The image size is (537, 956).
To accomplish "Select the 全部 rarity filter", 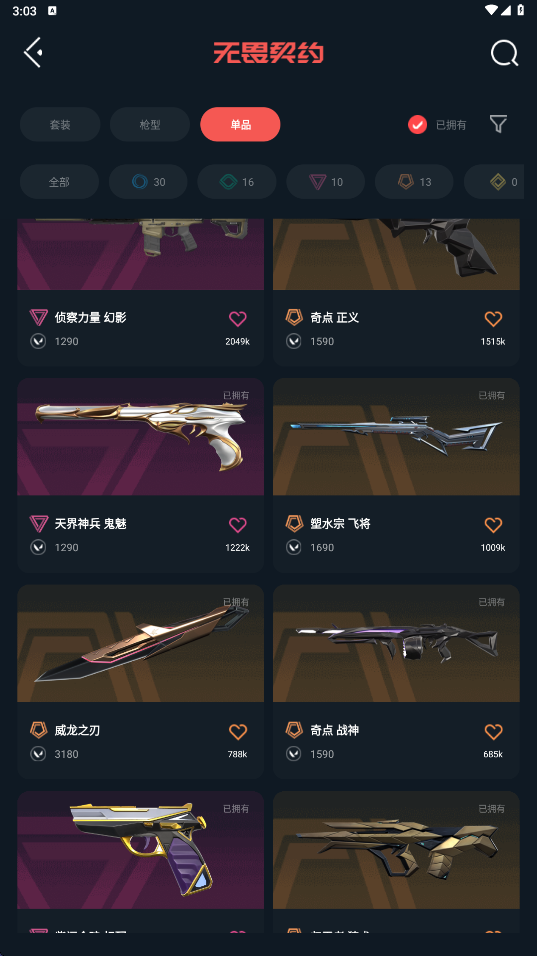I will click(x=59, y=182).
